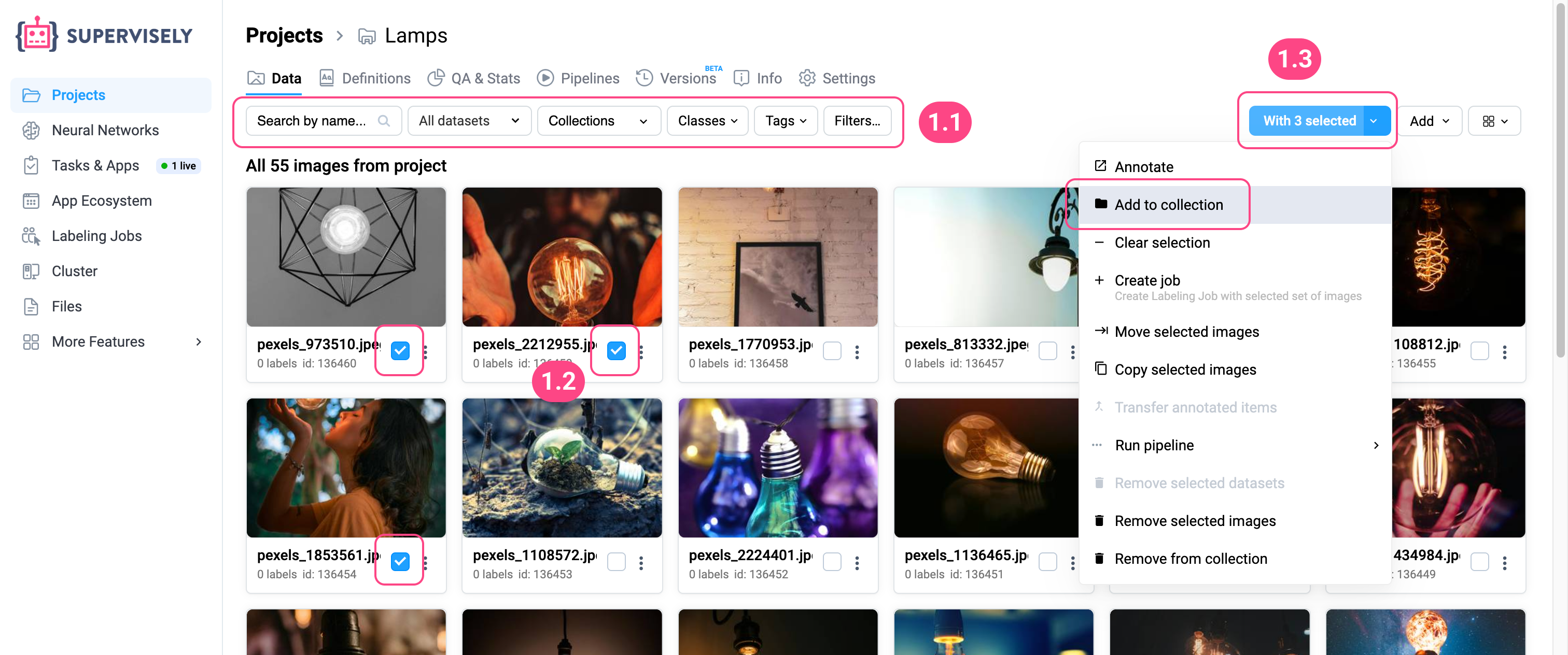Click the search magnifier icon
The width and height of the screenshot is (1568, 655).
pyautogui.click(x=384, y=121)
